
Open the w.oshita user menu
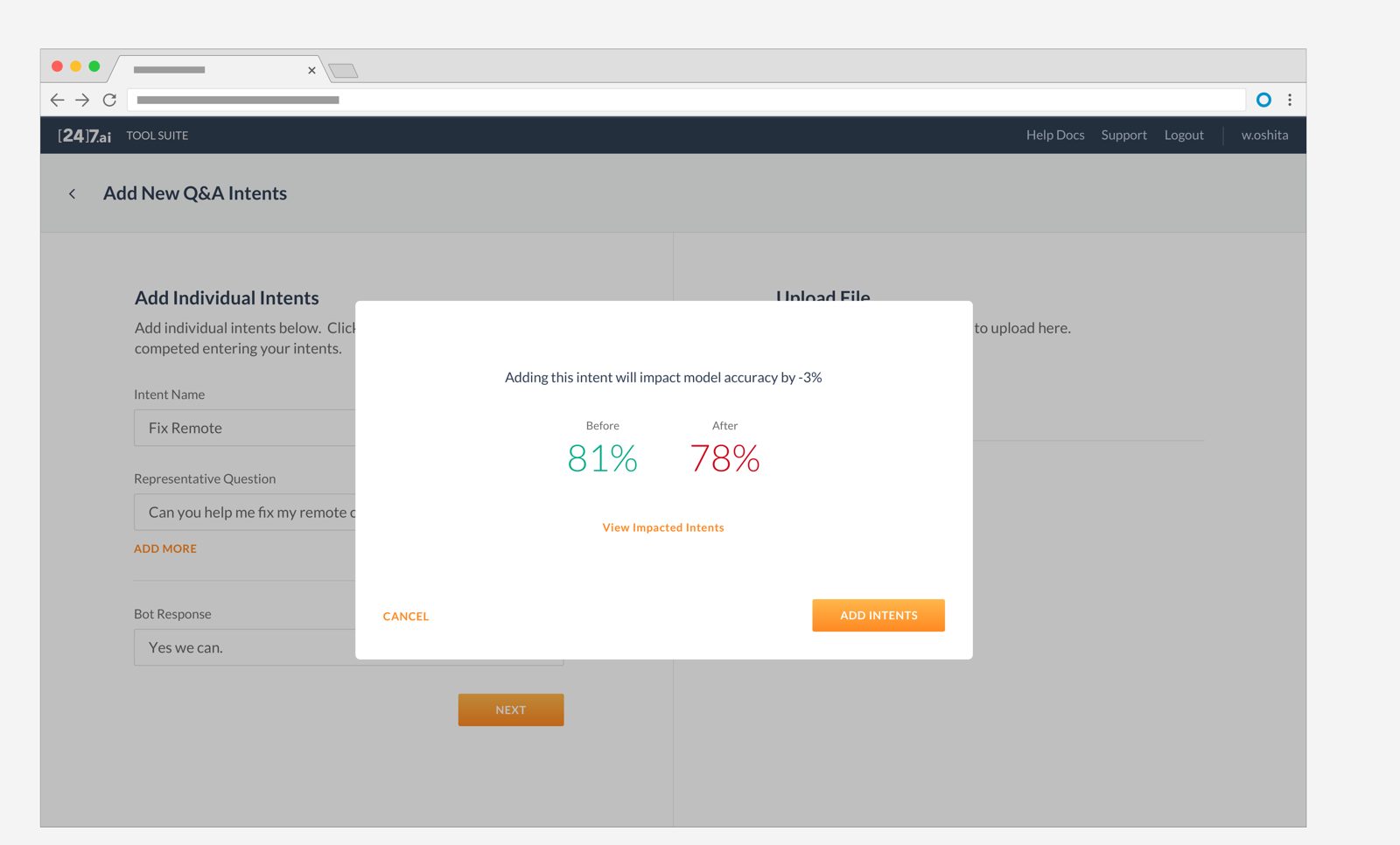pyautogui.click(x=1264, y=135)
